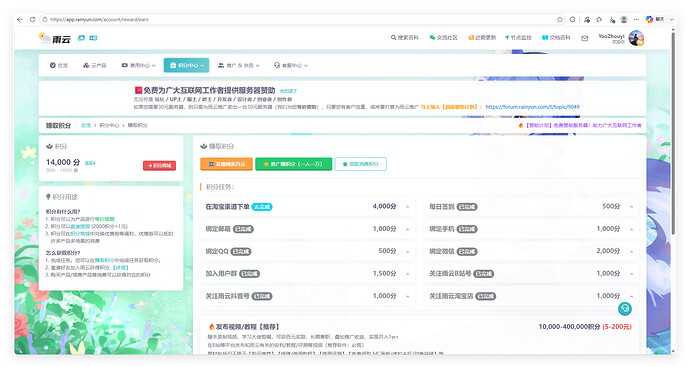
Task: Collapse the 关注雨云淘宝店 task row
Action: 631,296
